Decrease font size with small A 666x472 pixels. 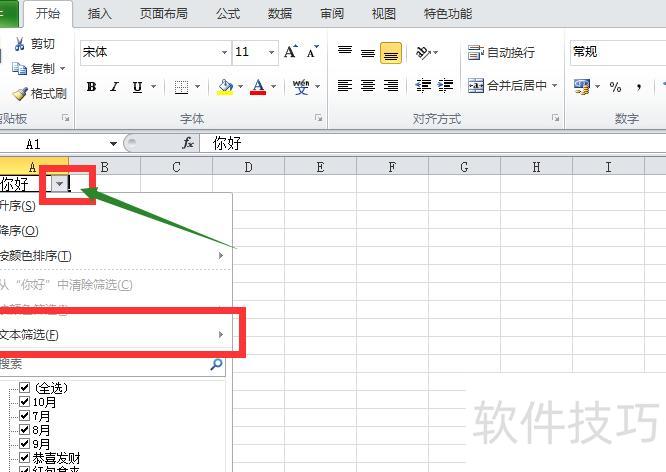(x=313, y=52)
